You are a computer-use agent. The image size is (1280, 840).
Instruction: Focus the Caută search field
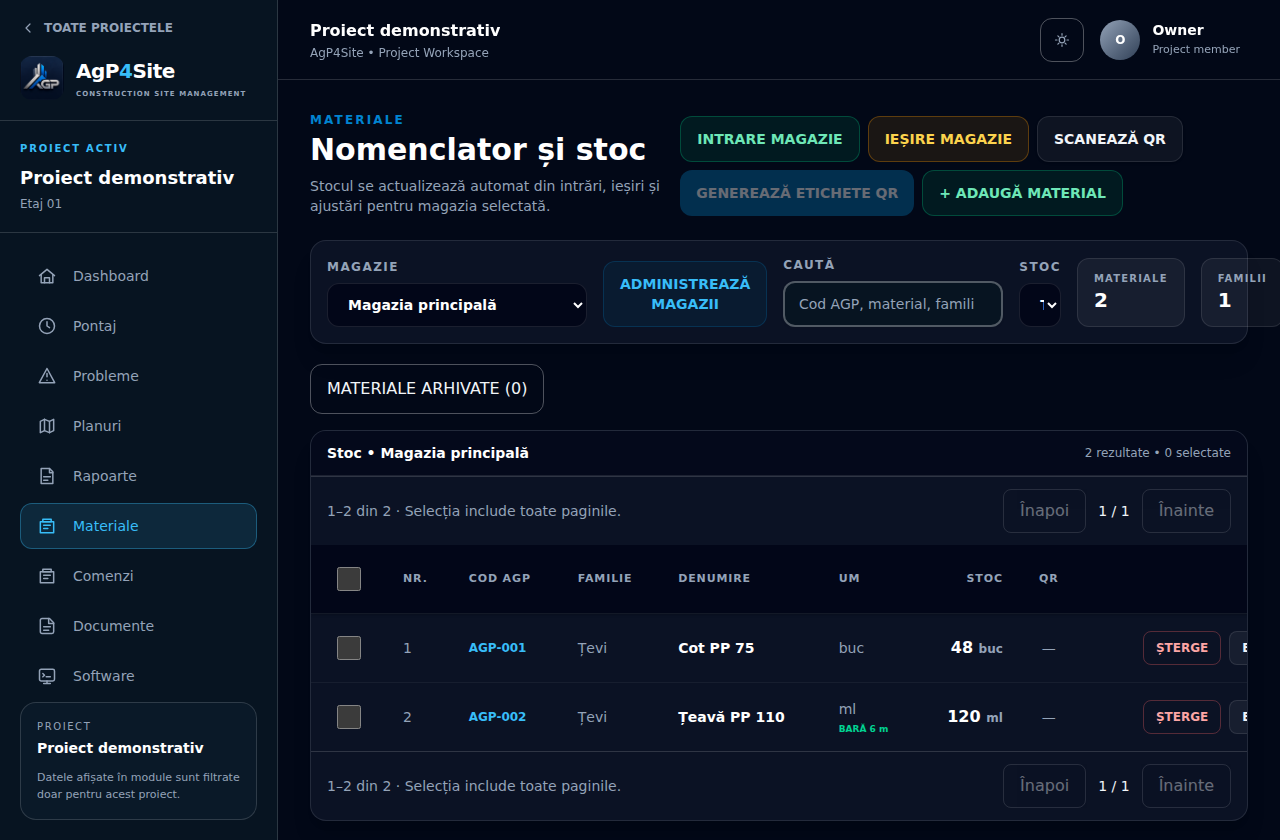pyautogui.click(x=893, y=304)
